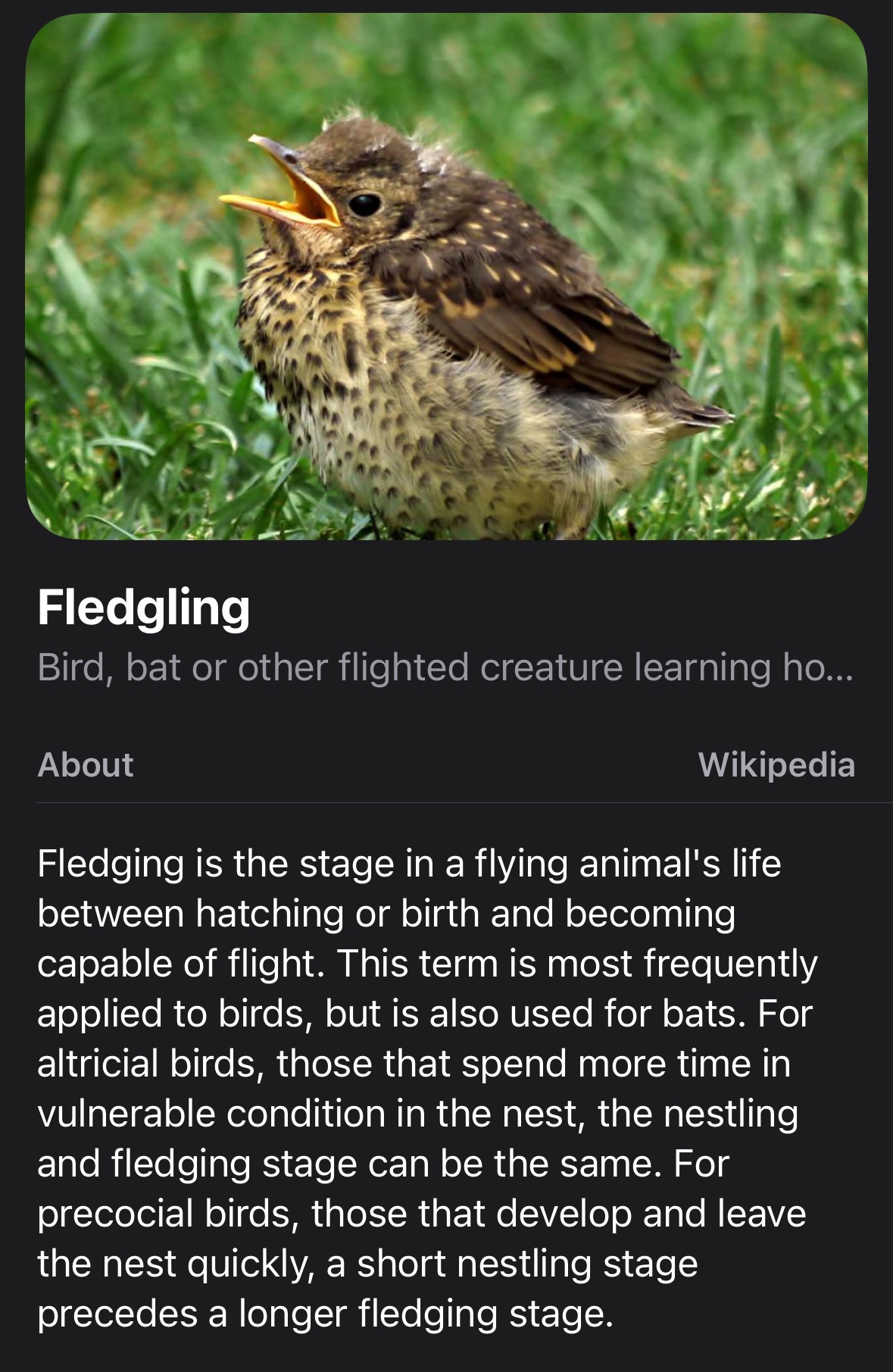The width and height of the screenshot is (893, 1372).
Task: Tap the Fledgling title heading
Action: pyautogui.click(x=144, y=608)
